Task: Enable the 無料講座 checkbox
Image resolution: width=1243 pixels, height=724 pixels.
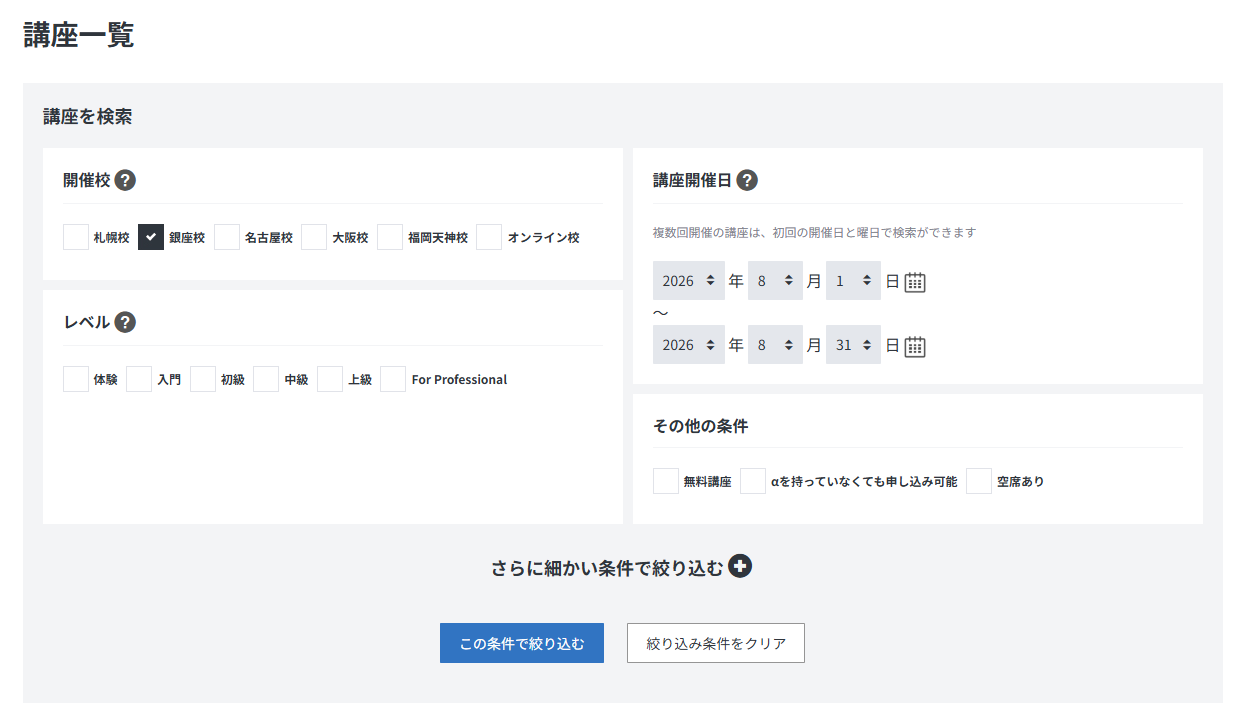Action: (666, 481)
